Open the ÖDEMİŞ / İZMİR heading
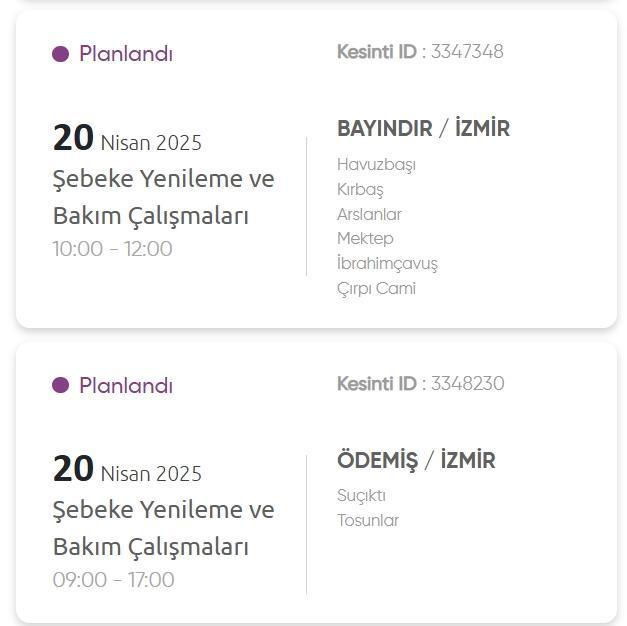Viewport: 627px width, 626px height. (x=416, y=460)
